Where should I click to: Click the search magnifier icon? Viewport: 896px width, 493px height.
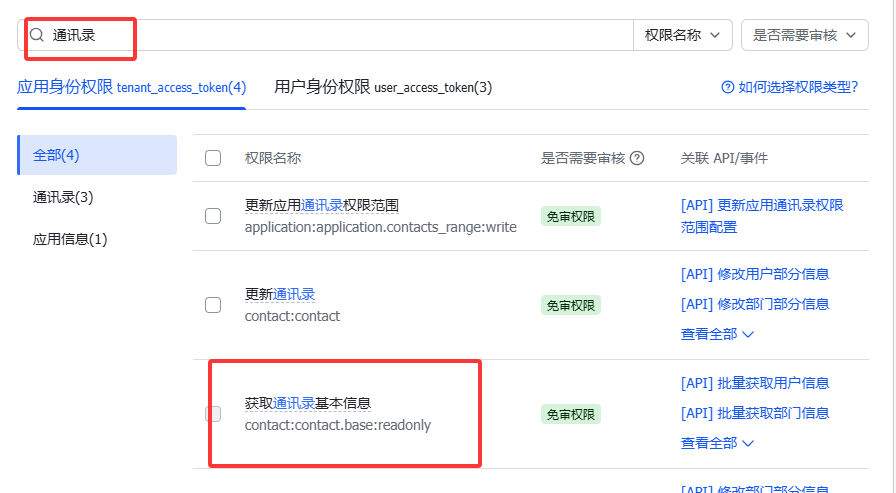pos(37,35)
